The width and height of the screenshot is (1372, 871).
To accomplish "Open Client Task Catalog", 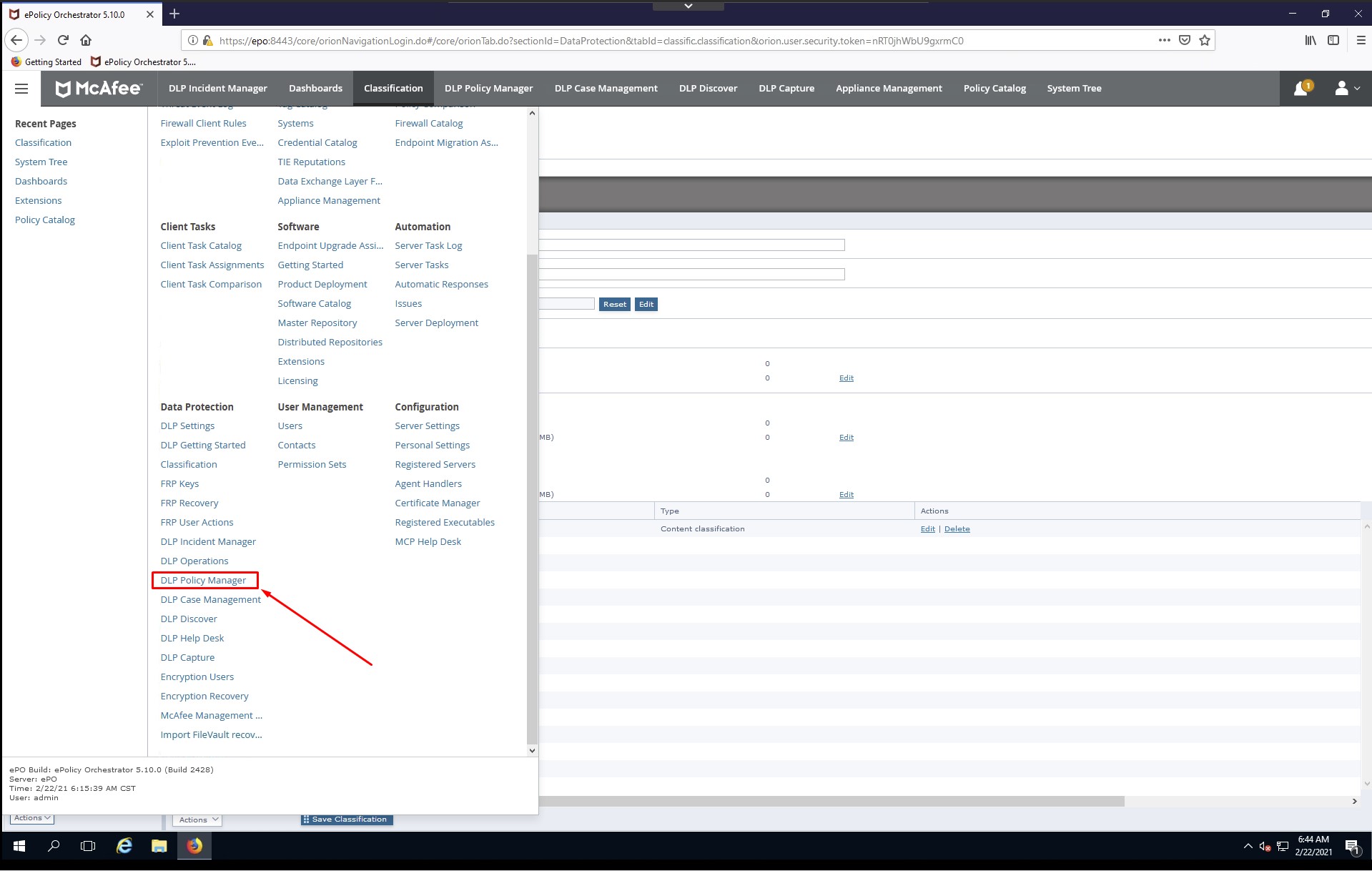I will click(201, 245).
